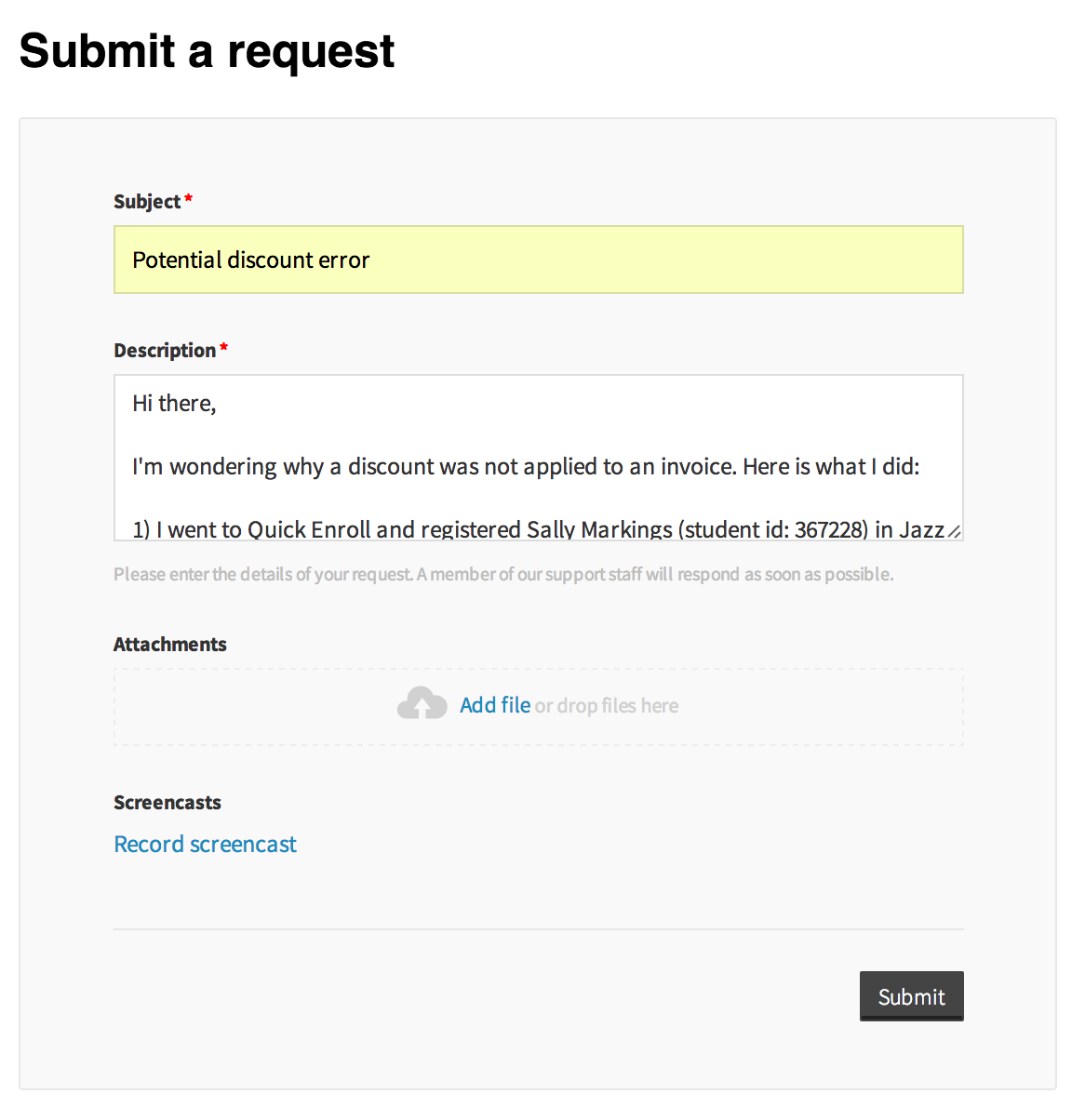The image size is (1085, 1120).
Task: Click the Attachments section label
Action: coord(170,644)
